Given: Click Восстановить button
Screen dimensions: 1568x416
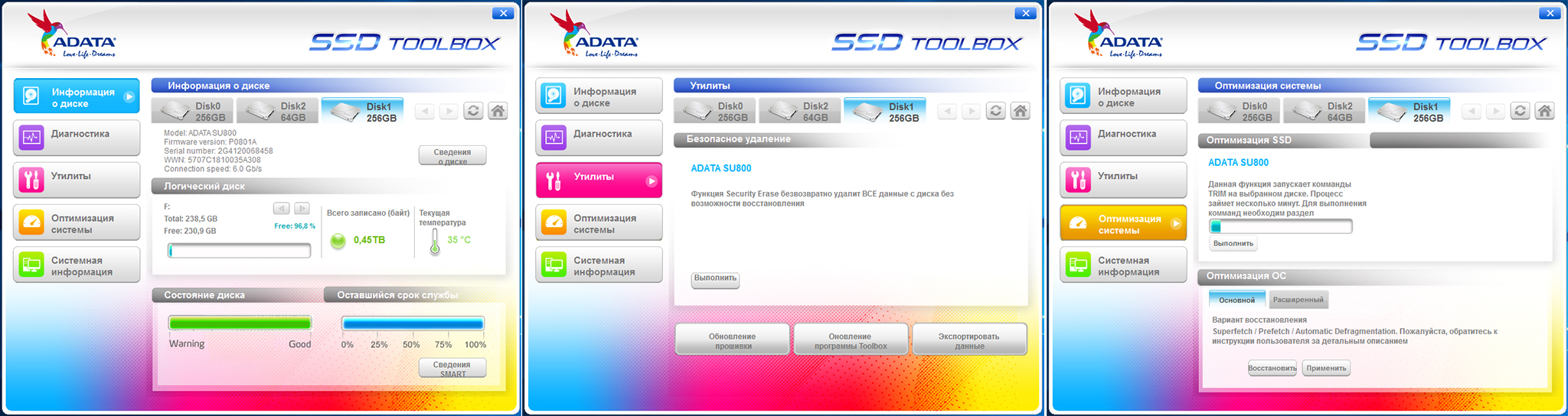Looking at the screenshot, I should 1272,369.
